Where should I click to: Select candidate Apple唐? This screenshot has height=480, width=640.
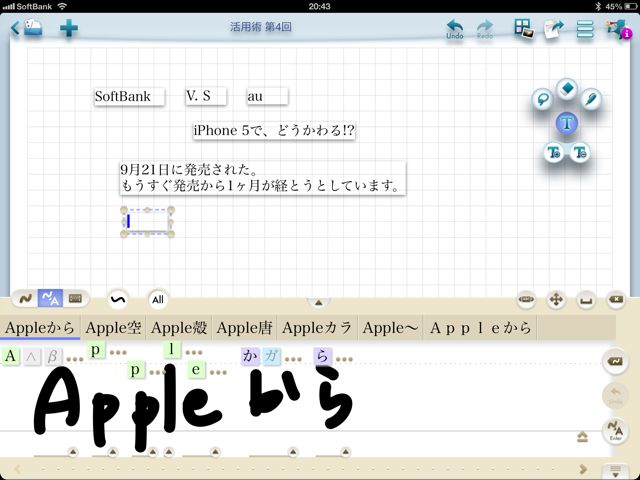click(244, 327)
